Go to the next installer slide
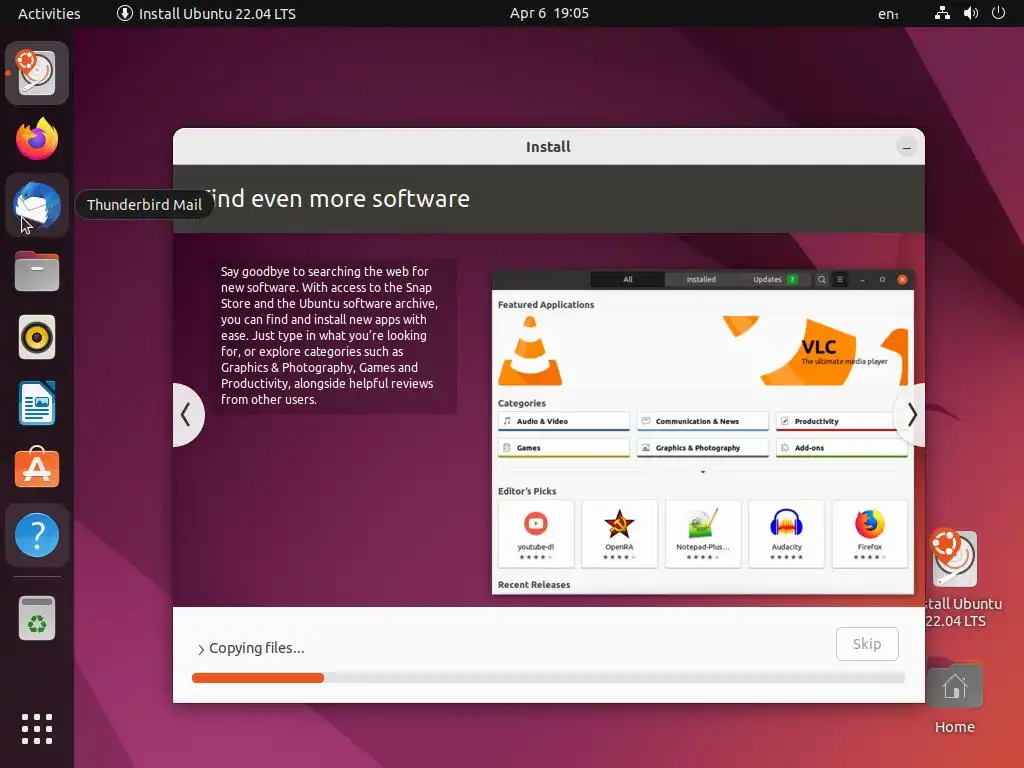Viewport: 1024px width, 768px height. click(x=911, y=415)
